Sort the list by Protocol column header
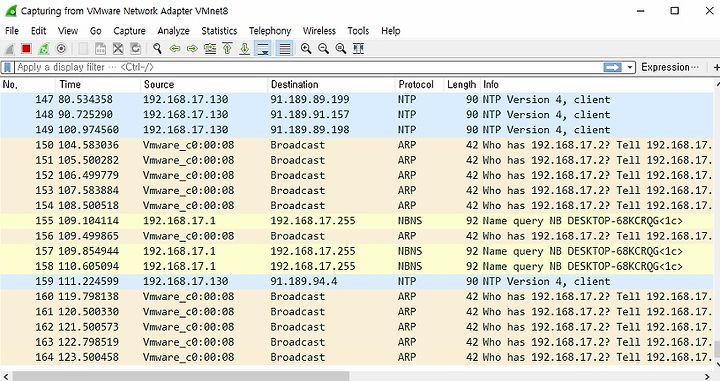This screenshot has width=720, height=381. (x=416, y=84)
